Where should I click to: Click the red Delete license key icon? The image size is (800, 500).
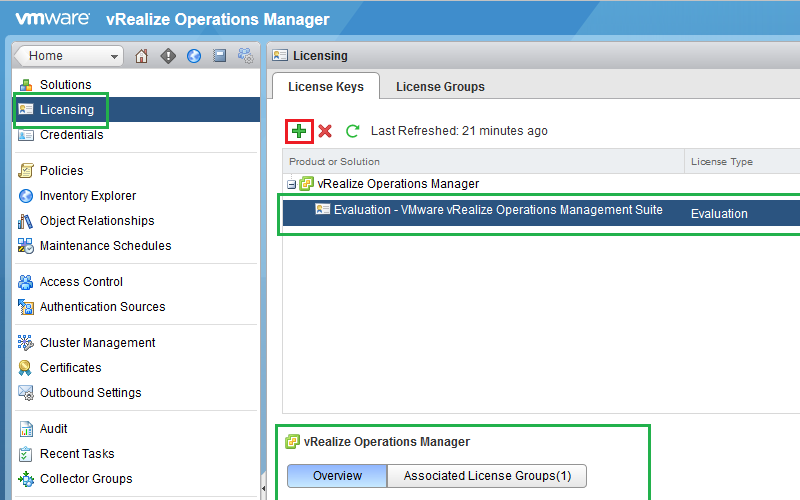[x=325, y=131]
